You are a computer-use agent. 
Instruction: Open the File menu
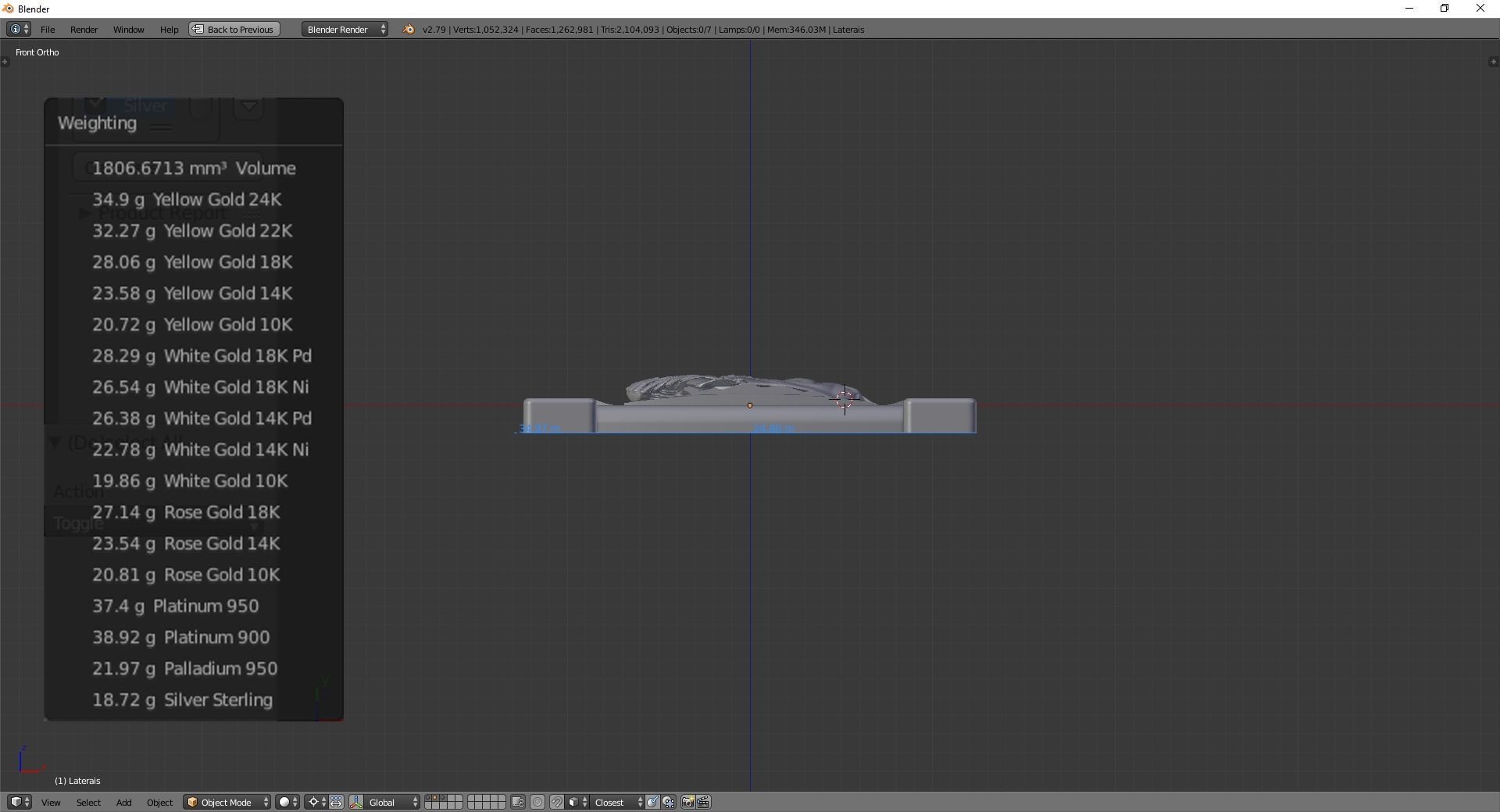click(x=48, y=29)
